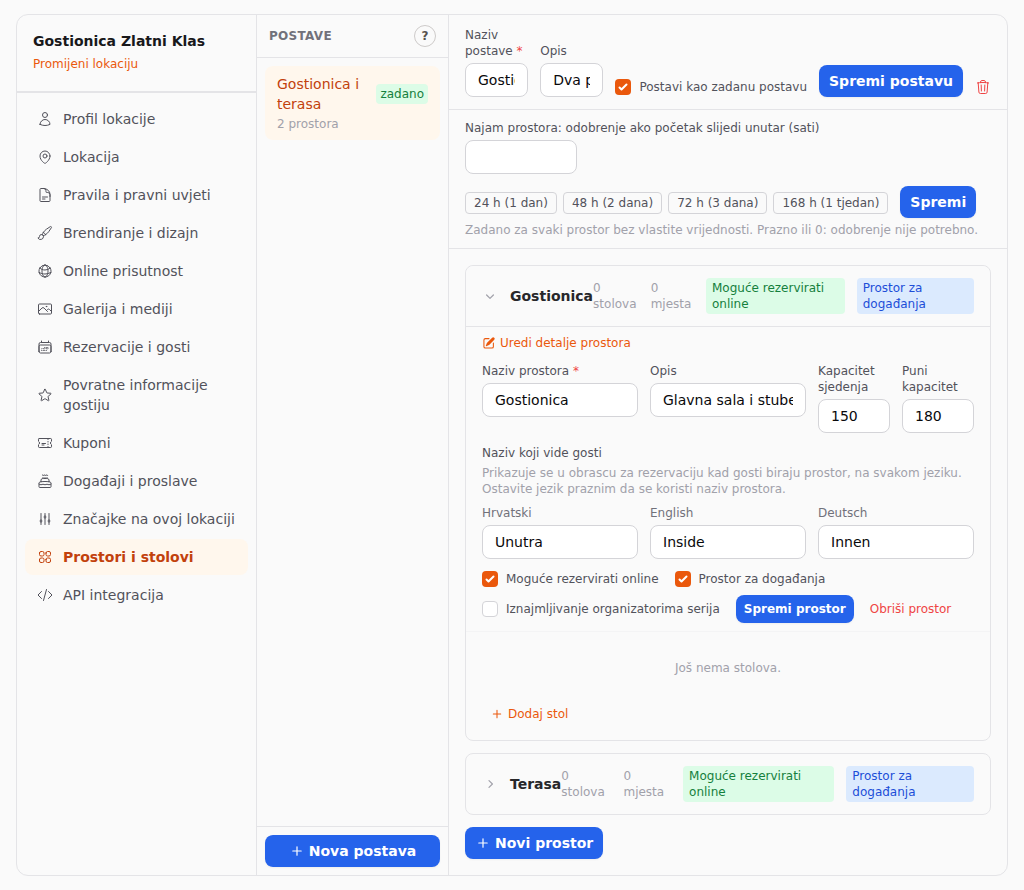Viewport: 1024px width, 890px height.
Task: Click the Spremi postavu button
Action: tap(890, 81)
